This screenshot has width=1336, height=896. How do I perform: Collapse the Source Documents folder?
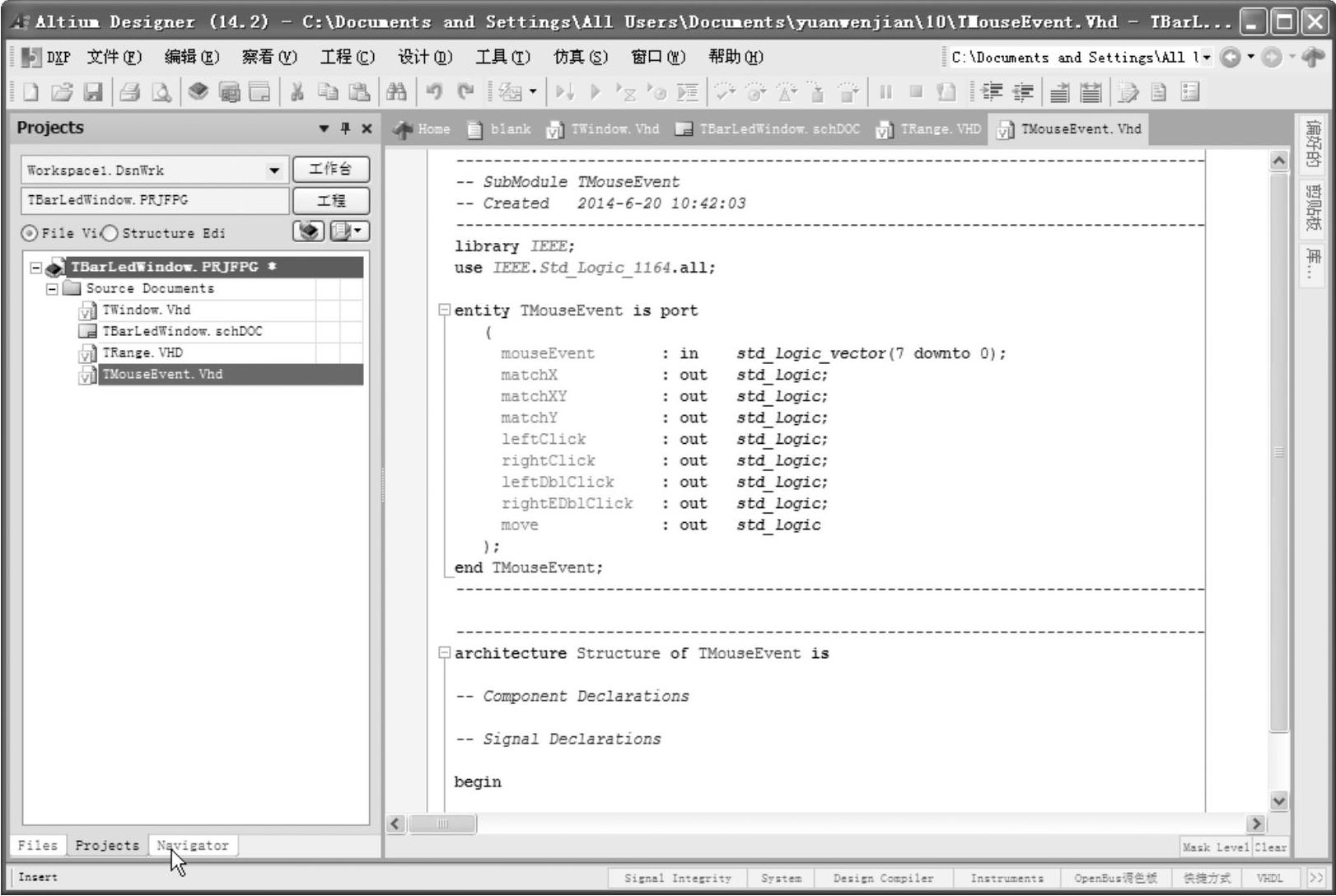point(52,289)
